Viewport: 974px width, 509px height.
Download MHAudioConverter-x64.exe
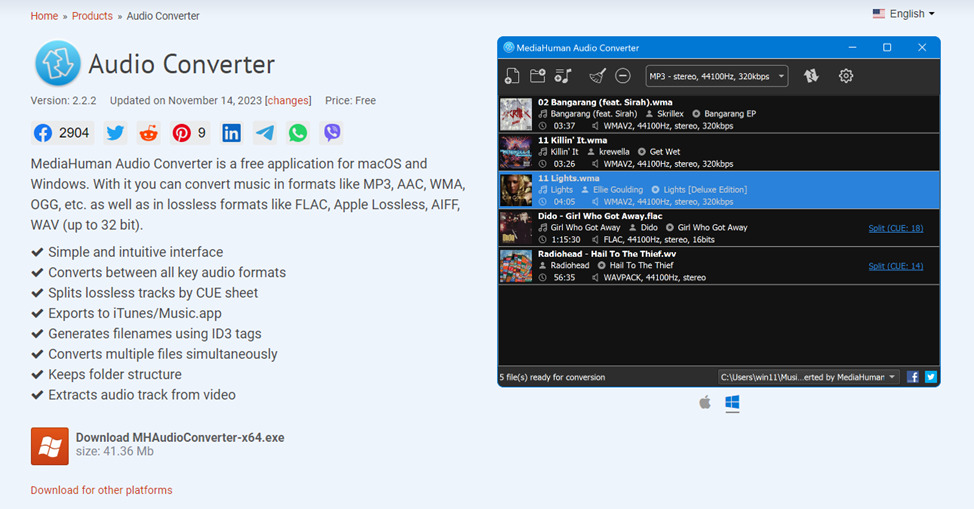click(180, 438)
